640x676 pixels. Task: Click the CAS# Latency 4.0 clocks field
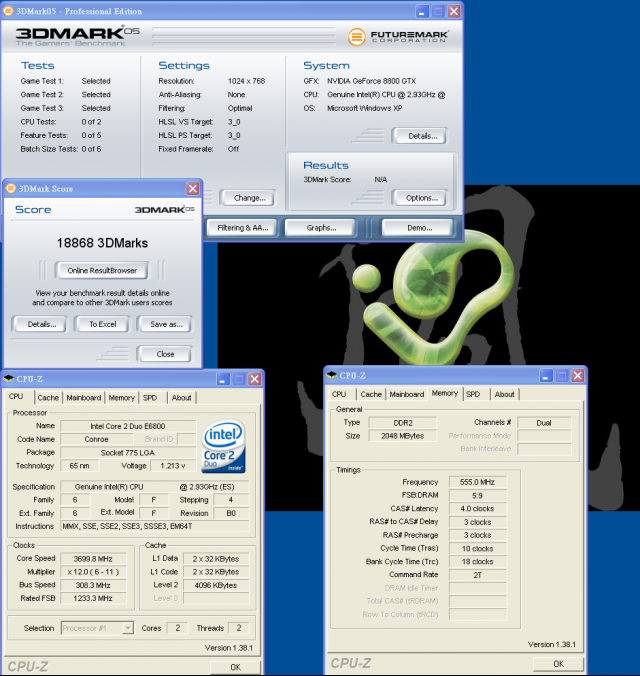point(477,509)
